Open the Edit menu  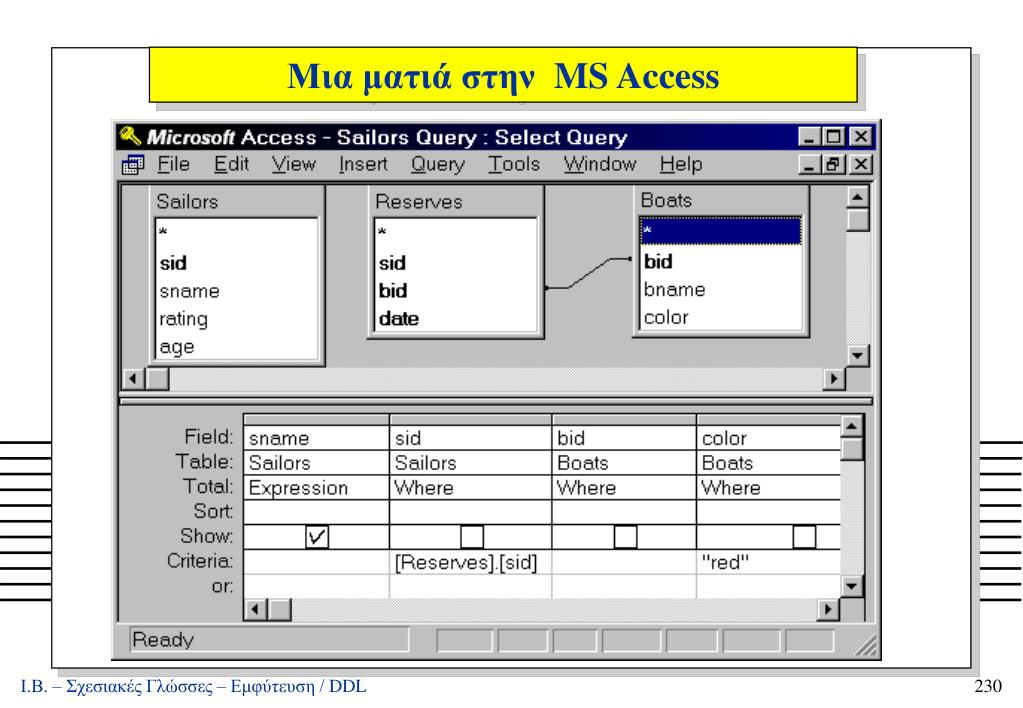coord(232,164)
